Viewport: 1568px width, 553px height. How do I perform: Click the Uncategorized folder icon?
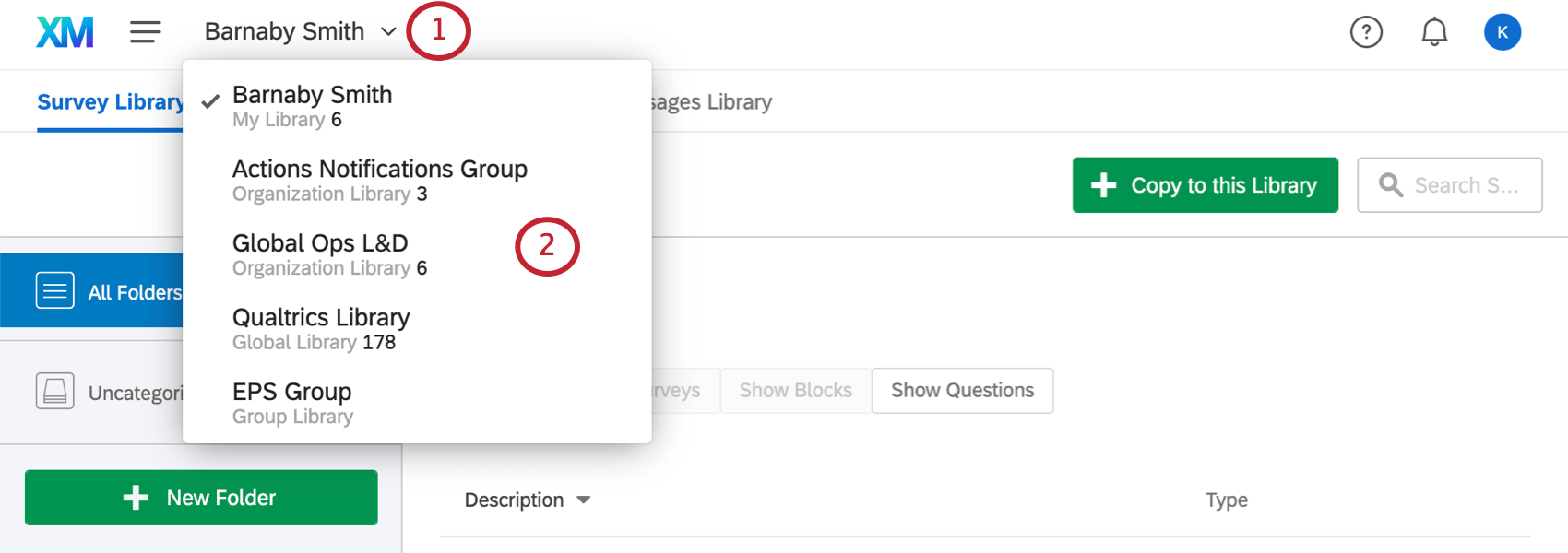55,391
